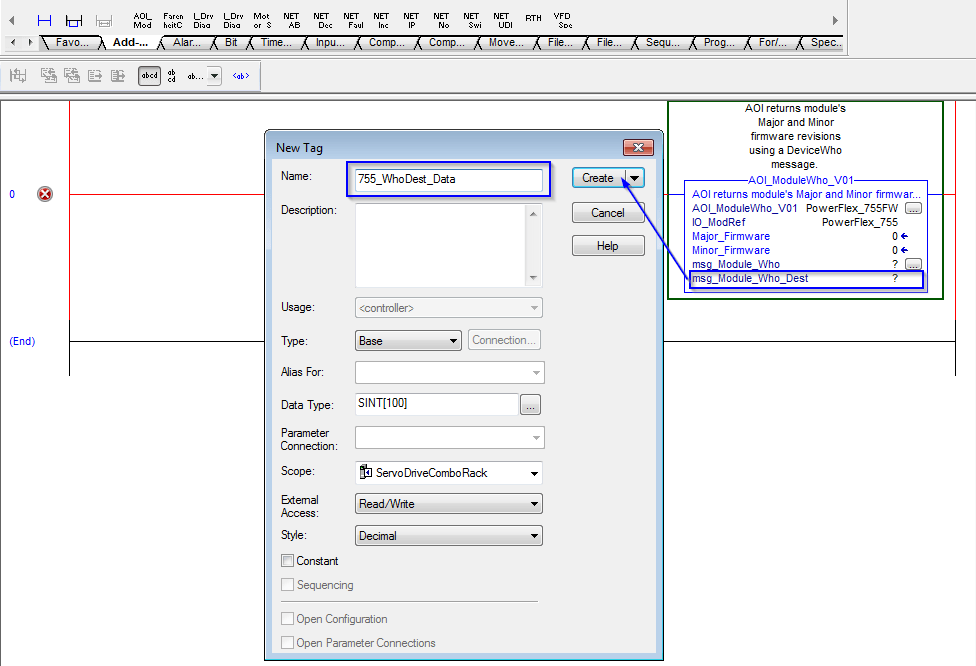Add the RTH instruction
Screen dimensions: 976x666
(533, 19)
